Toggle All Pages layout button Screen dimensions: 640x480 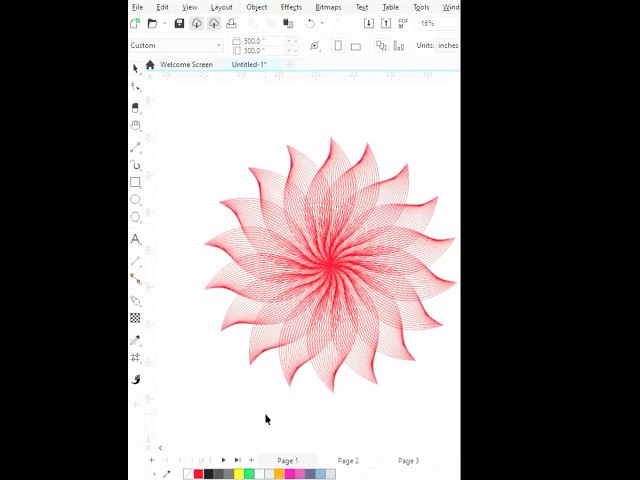coord(381,45)
